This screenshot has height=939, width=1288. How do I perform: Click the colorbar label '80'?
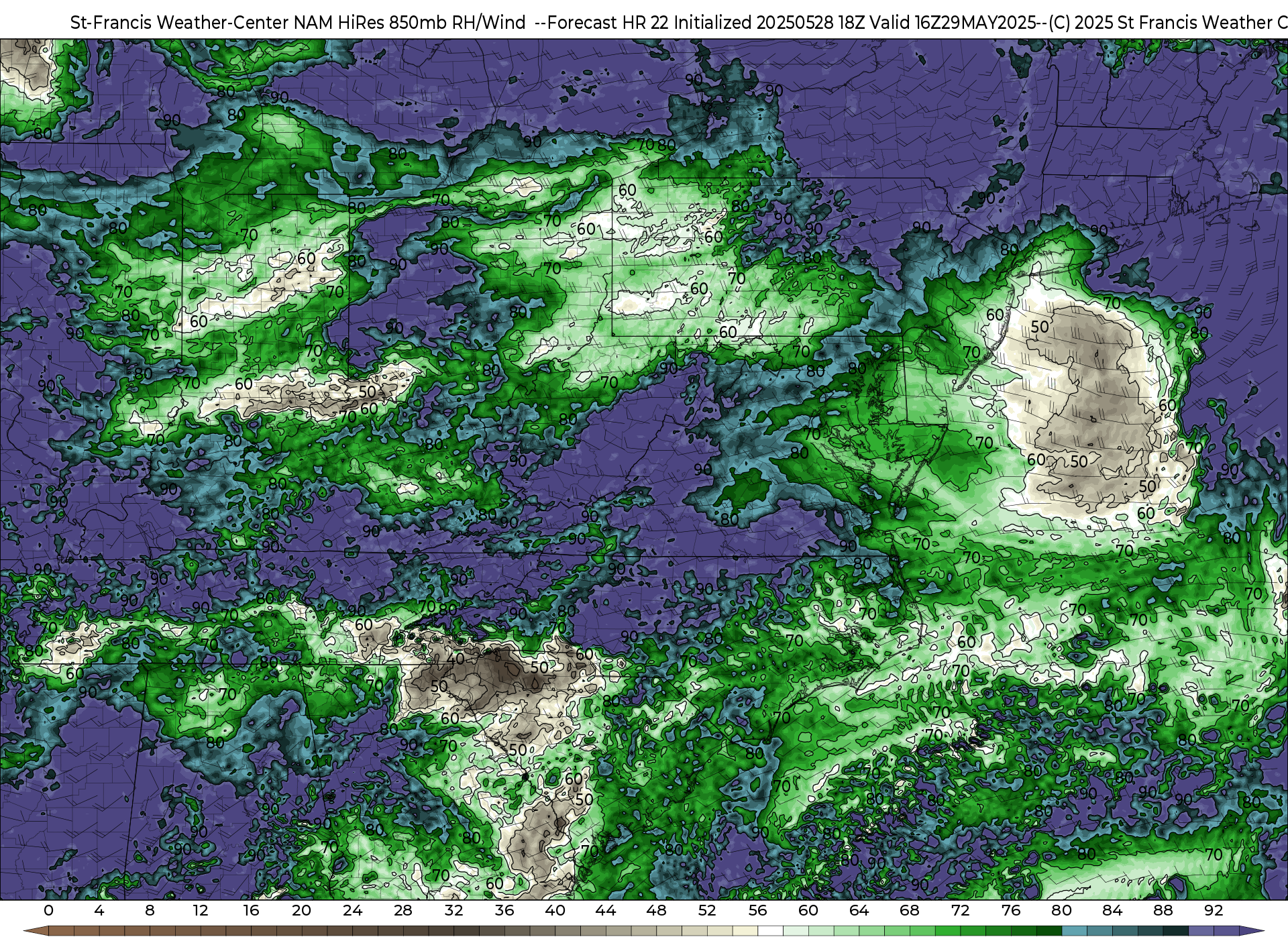pos(1061,910)
